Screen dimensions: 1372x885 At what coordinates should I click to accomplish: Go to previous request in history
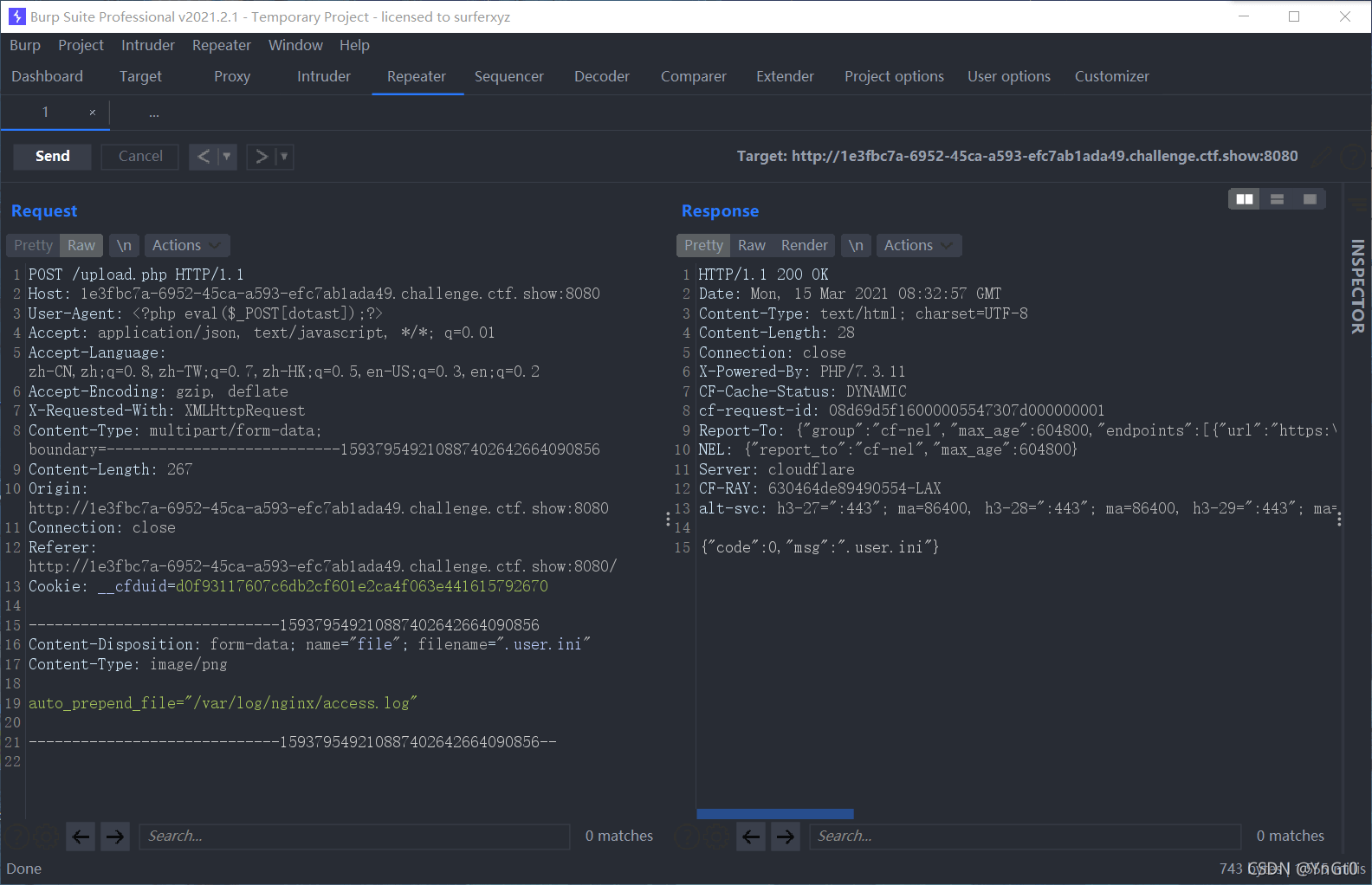204,157
